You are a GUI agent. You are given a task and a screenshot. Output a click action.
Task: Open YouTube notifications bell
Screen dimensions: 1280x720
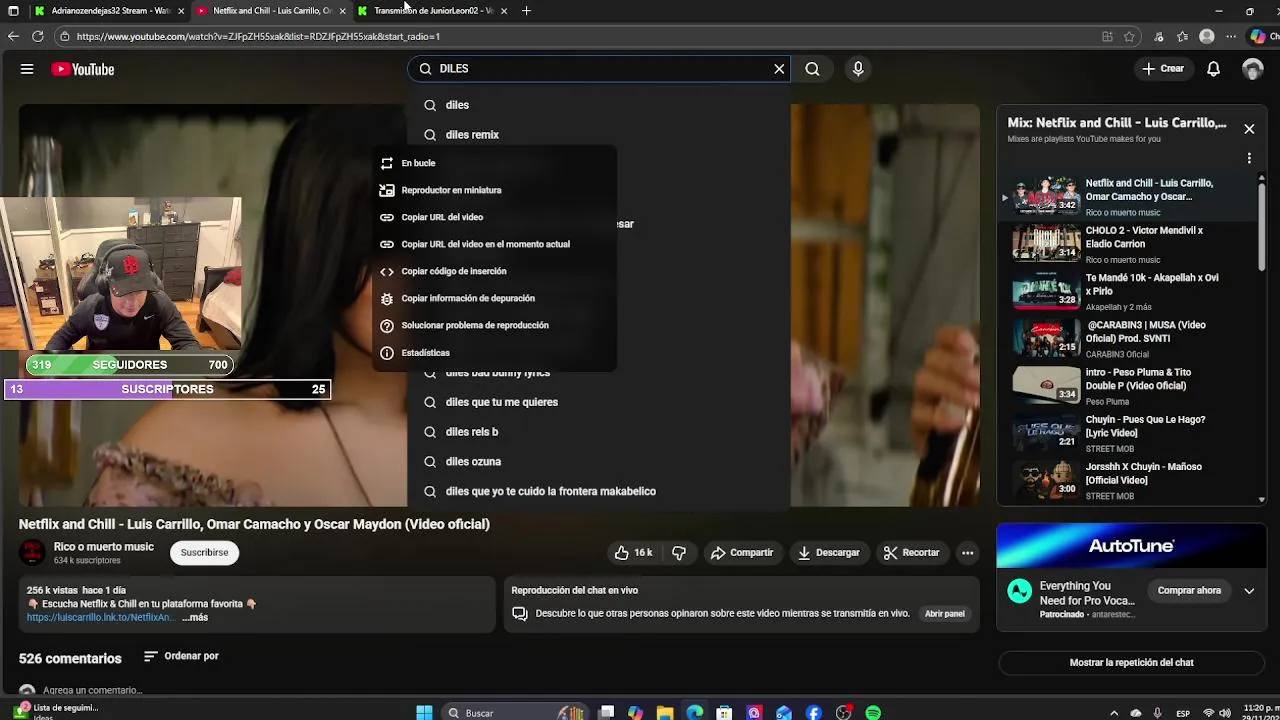click(x=1213, y=69)
